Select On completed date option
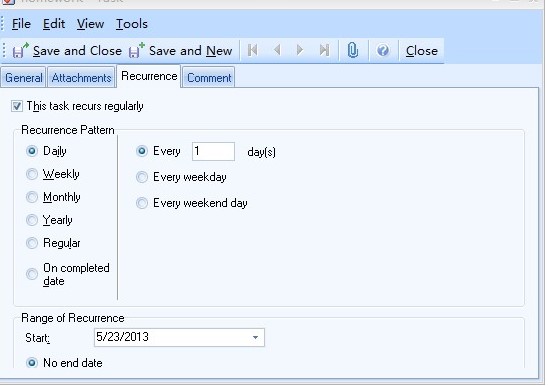This screenshot has width=548, height=386. [x=32, y=274]
